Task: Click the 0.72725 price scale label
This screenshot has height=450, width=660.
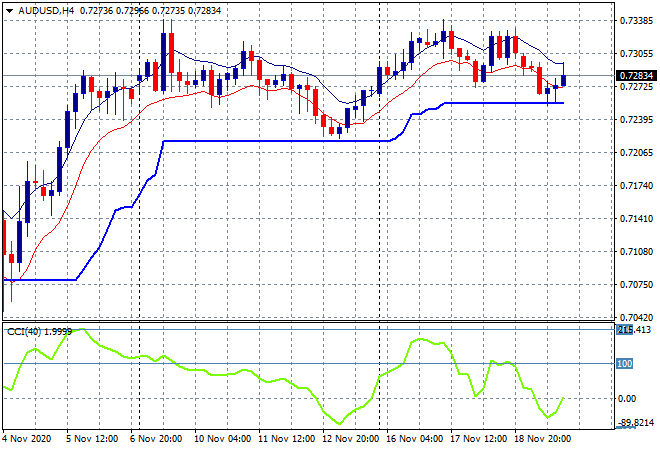Action: click(636, 87)
